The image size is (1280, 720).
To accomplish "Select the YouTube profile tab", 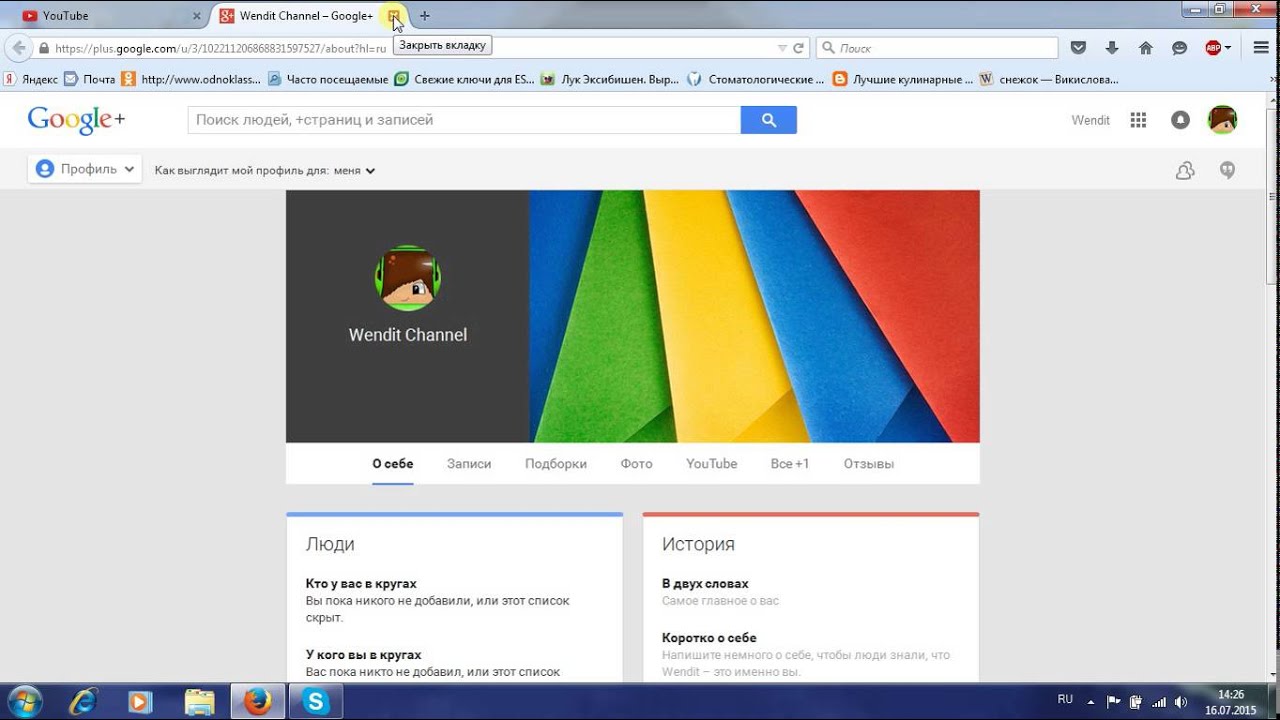I will tap(712, 464).
